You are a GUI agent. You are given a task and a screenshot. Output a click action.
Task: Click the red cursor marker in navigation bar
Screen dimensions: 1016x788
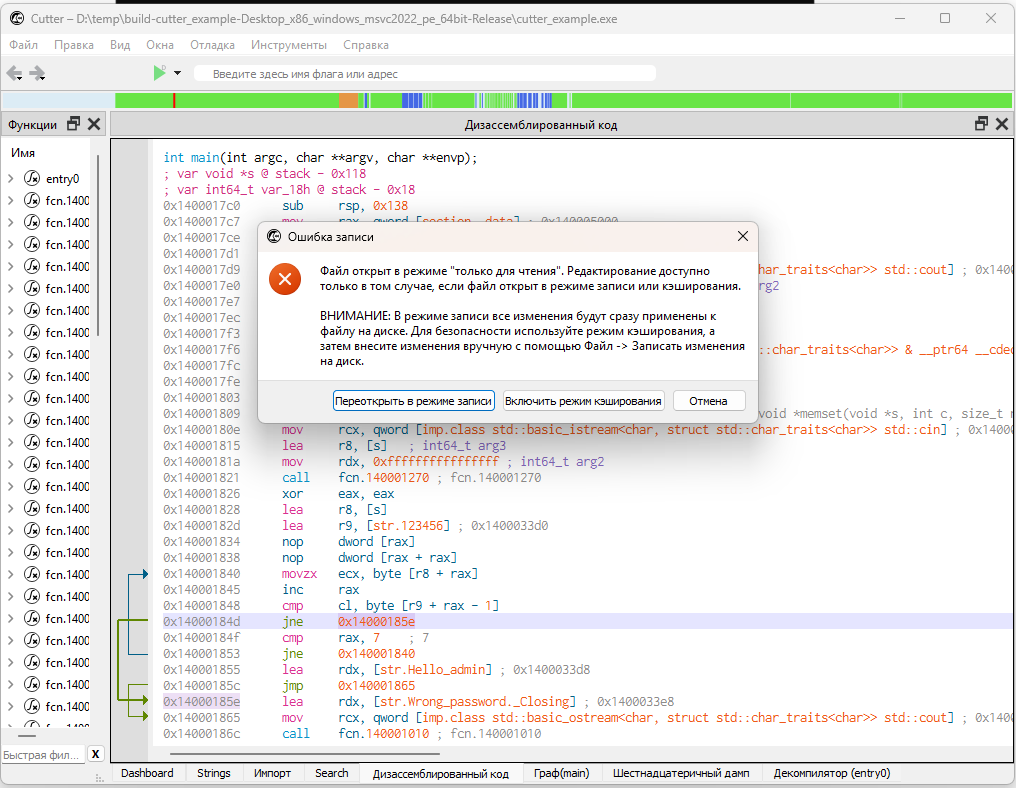pyautogui.click(x=174, y=100)
